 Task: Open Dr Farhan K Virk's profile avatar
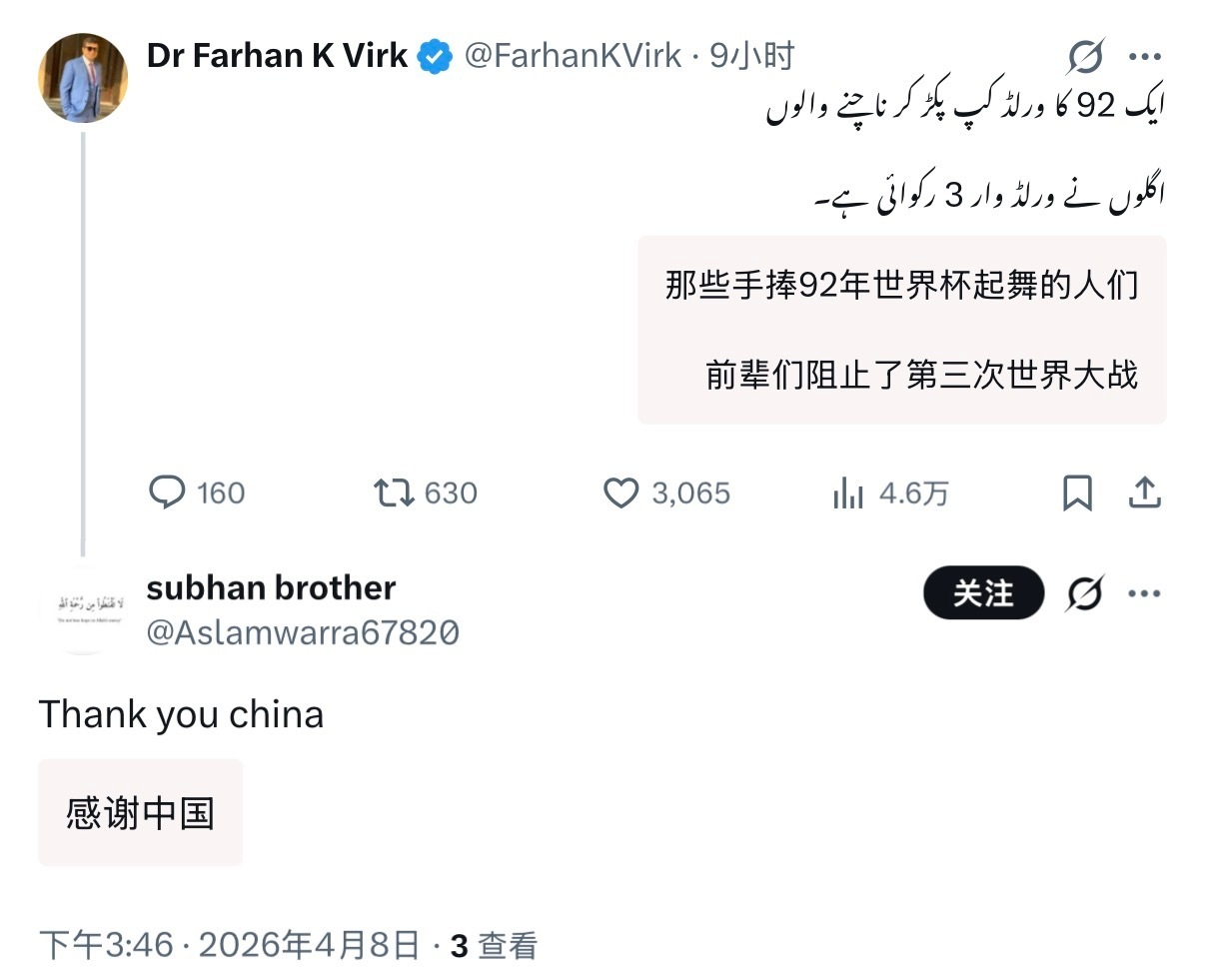coord(83,76)
